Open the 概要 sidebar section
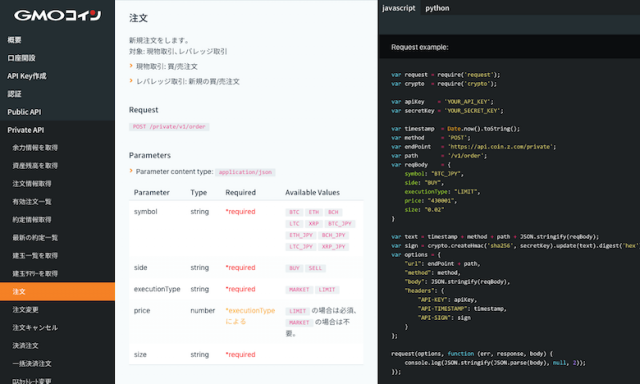The width and height of the screenshot is (640, 384). pos(14,40)
